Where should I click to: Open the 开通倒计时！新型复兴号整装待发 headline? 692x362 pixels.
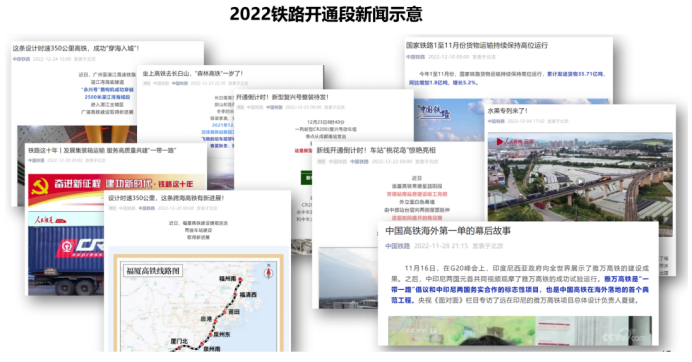[x=282, y=97]
